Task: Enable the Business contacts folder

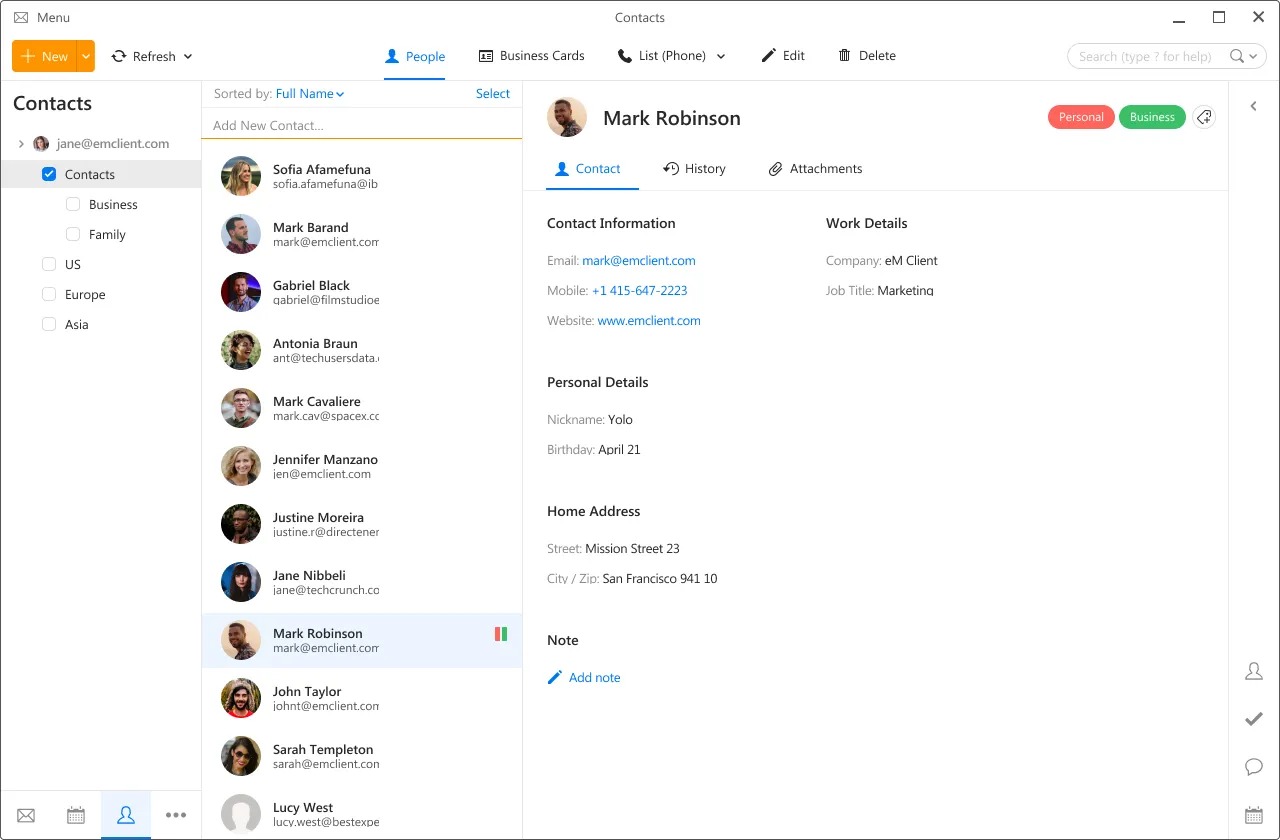Action: [x=72, y=204]
